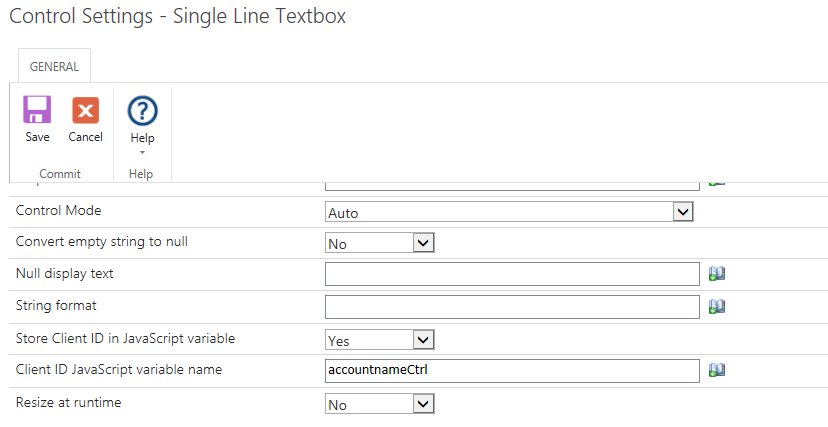Screen dimensions: 828x427
Task: Open the Control Mode dropdown
Action: (x=510, y=212)
